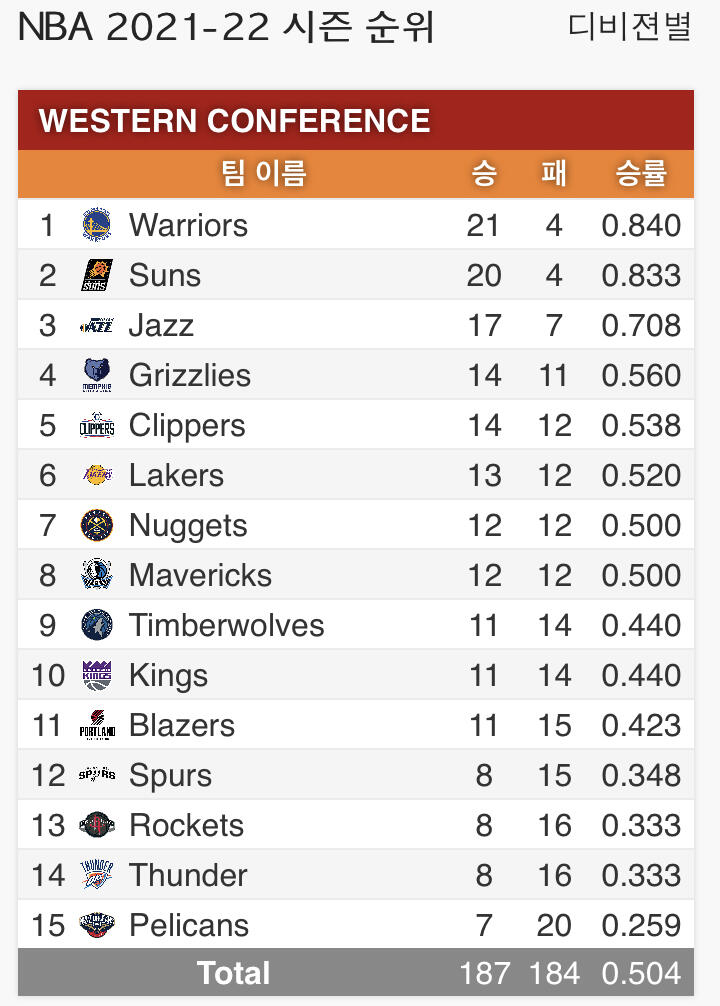Click the Suns team logo
Screen dimensions: 720x1006
(97, 275)
